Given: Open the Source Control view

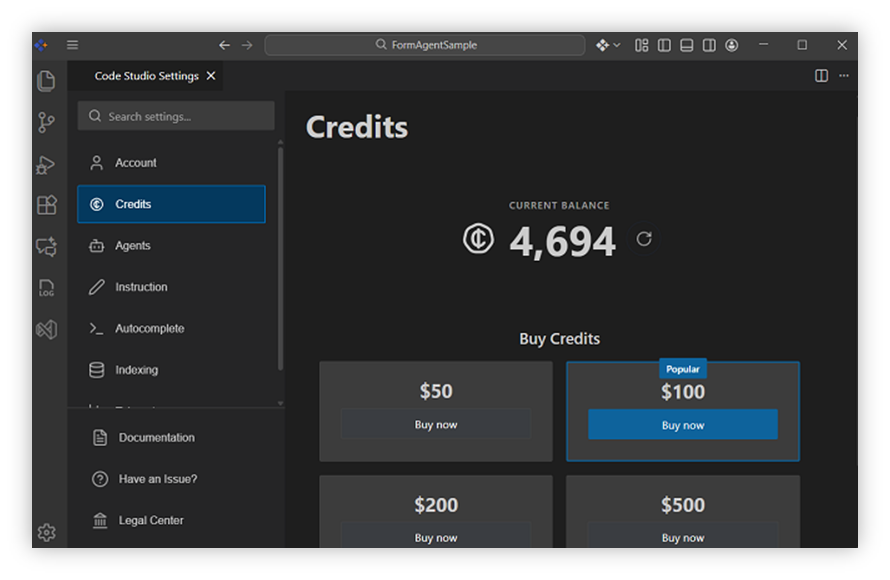Looking at the screenshot, I should [46, 123].
